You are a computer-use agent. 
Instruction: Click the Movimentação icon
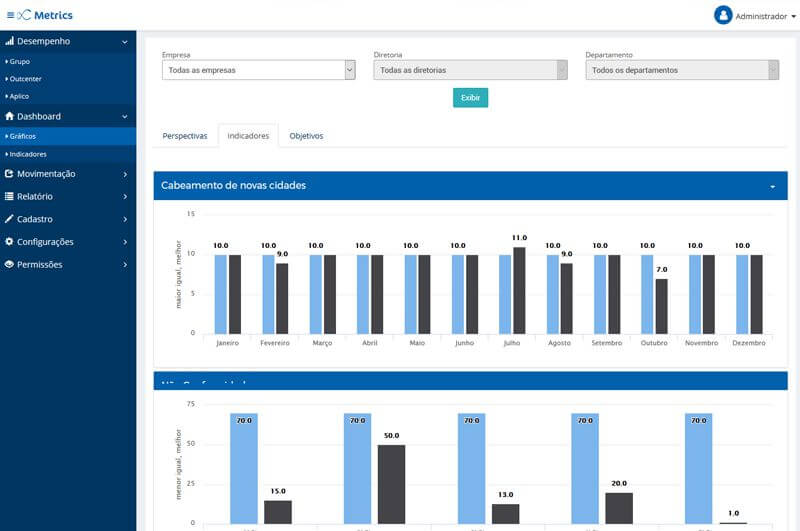[x=9, y=173]
